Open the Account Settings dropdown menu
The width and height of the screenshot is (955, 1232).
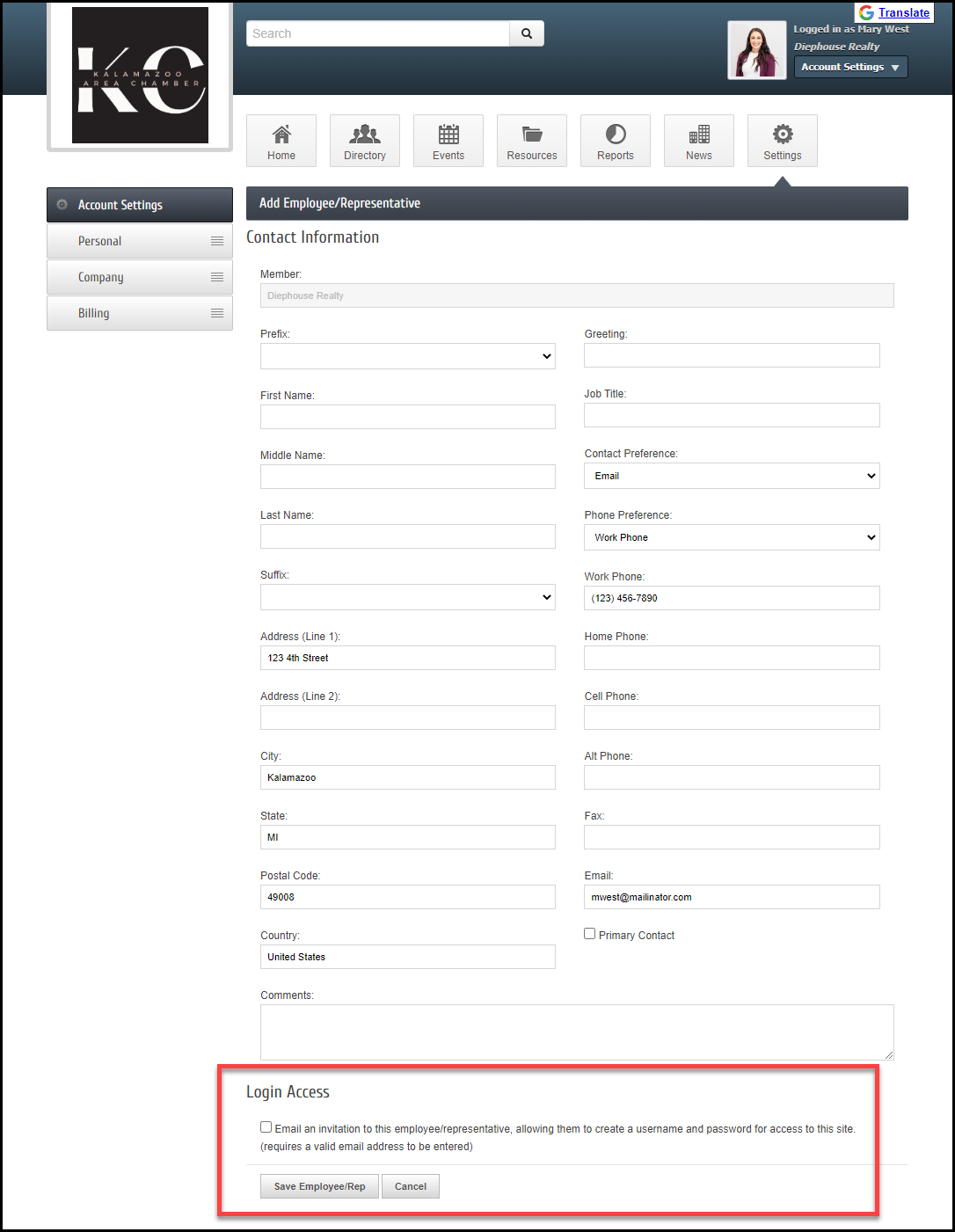click(850, 67)
